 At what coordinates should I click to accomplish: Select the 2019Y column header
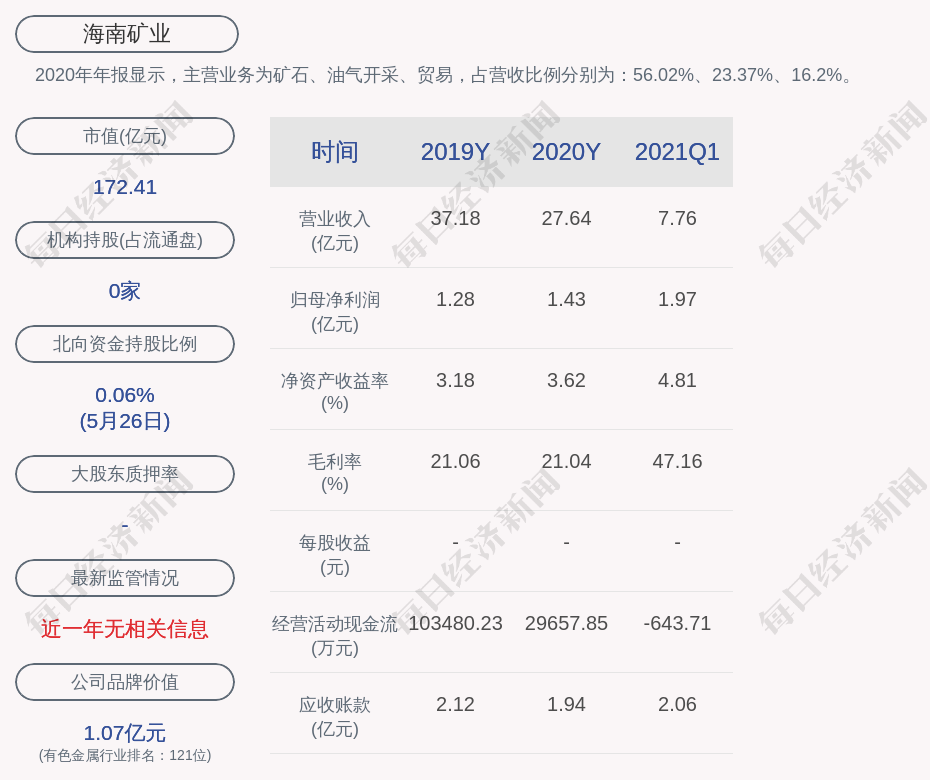[x=455, y=152]
